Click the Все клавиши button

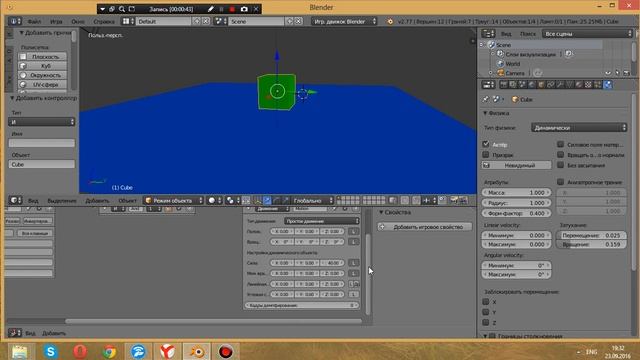point(35,233)
